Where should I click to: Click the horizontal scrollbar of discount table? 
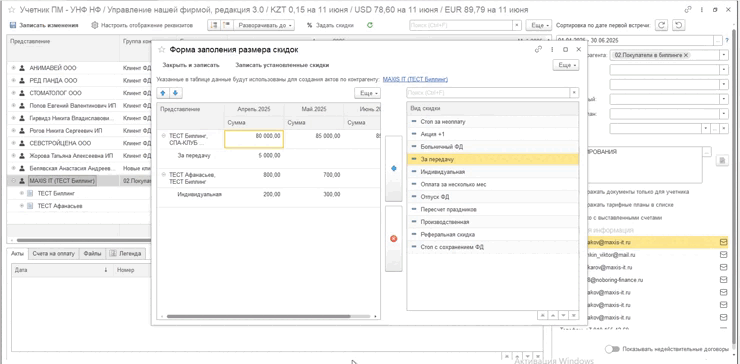258,316
